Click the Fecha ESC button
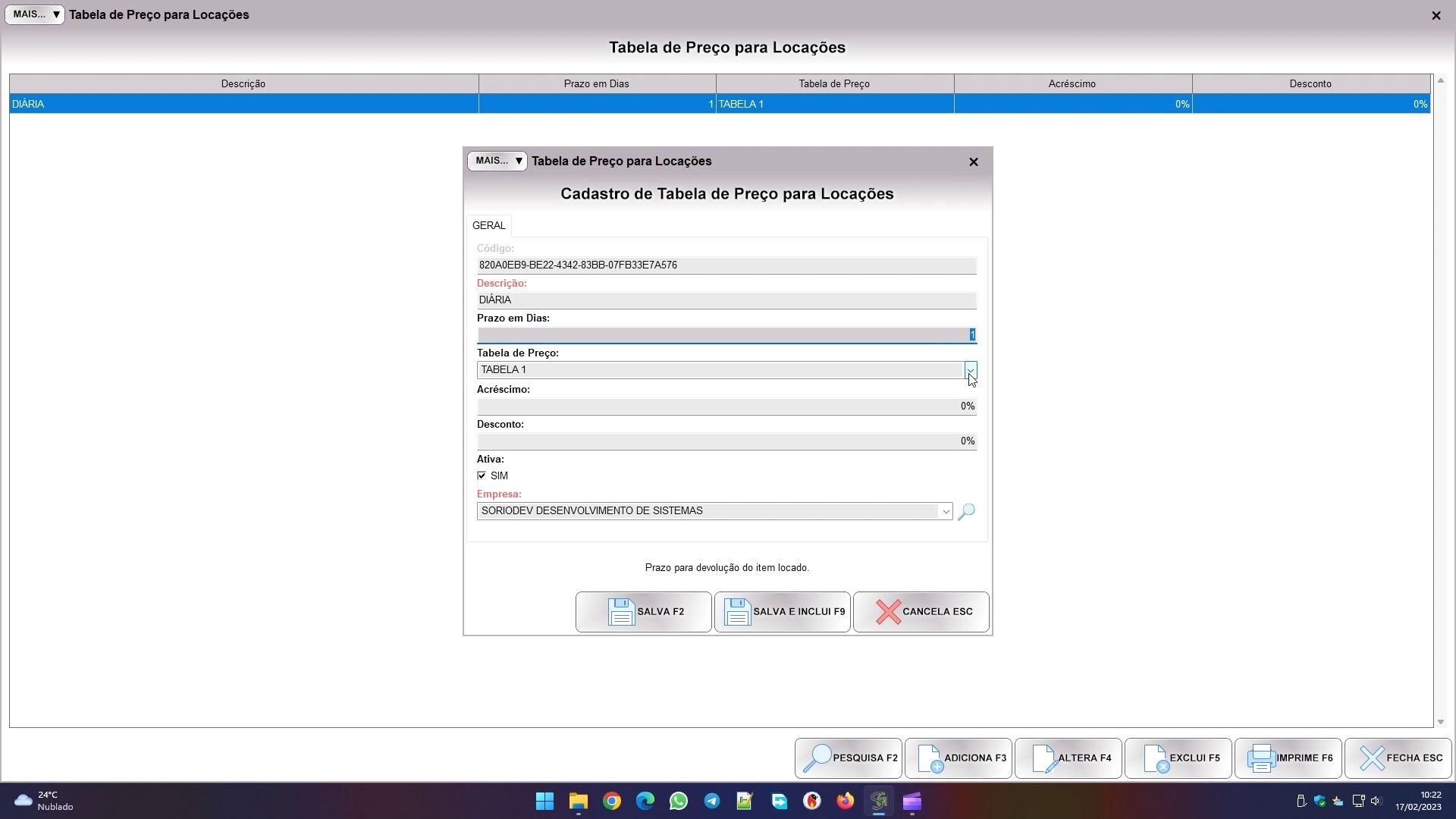Image resolution: width=1456 pixels, height=819 pixels. [1398, 758]
